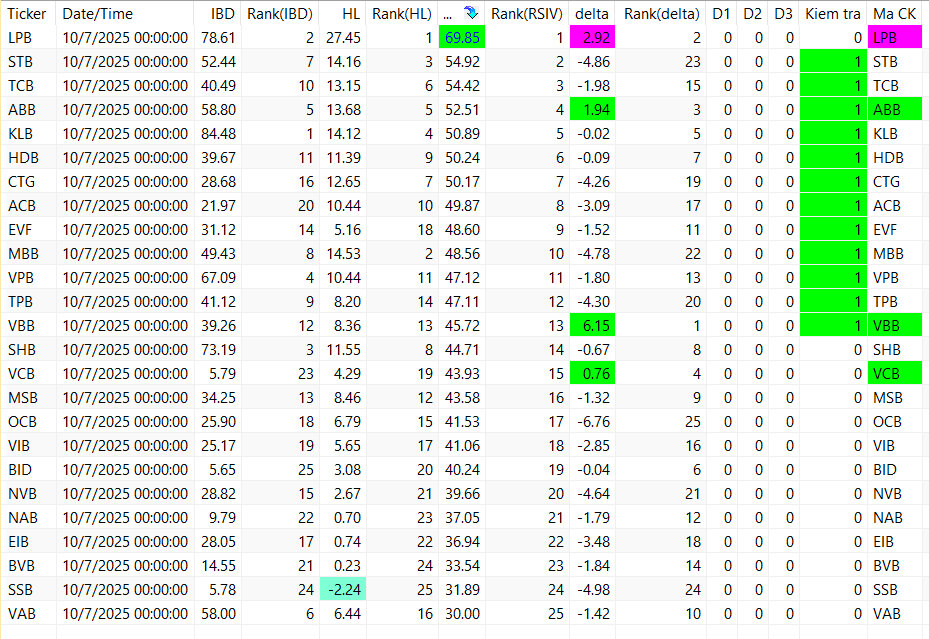Click the delta value -4.86
This screenshot has height=639, width=929.
tap(594, 62)
